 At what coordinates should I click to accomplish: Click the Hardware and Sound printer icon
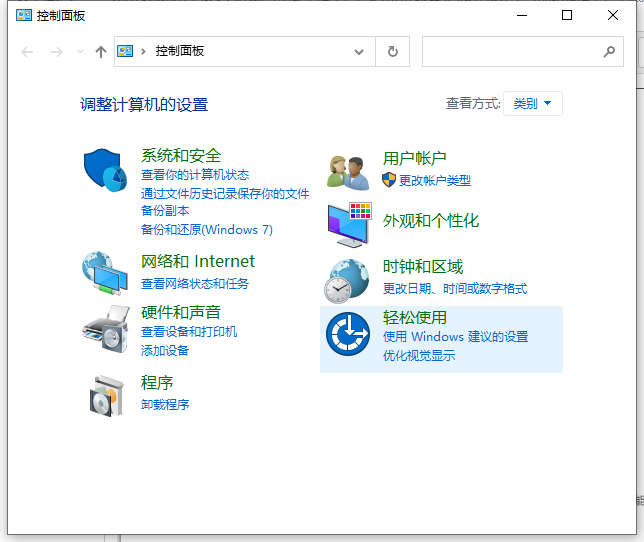point(105,326)
